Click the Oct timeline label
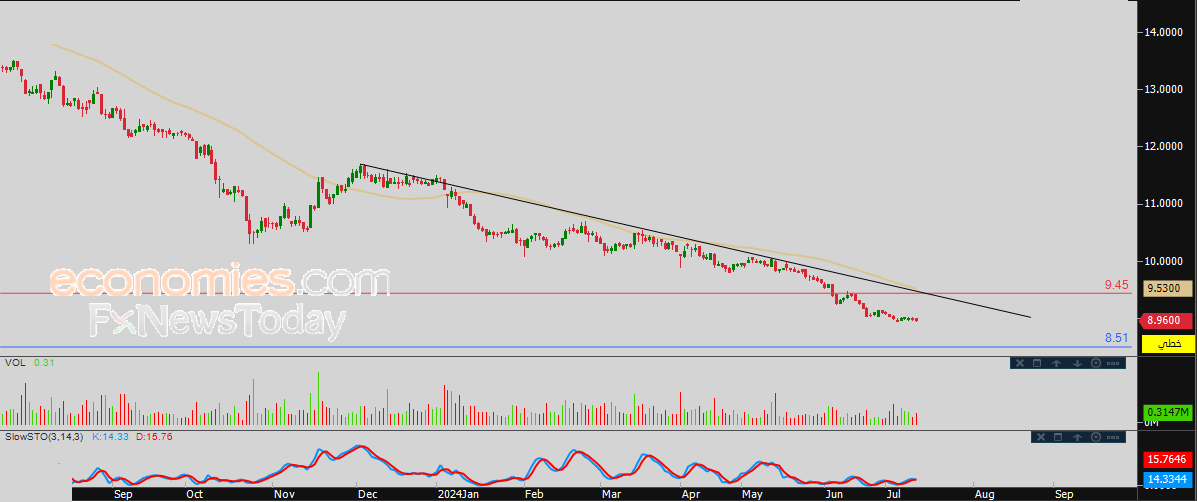The height and width of the screenshot is (502, 1197). click(x=195, y=494)
